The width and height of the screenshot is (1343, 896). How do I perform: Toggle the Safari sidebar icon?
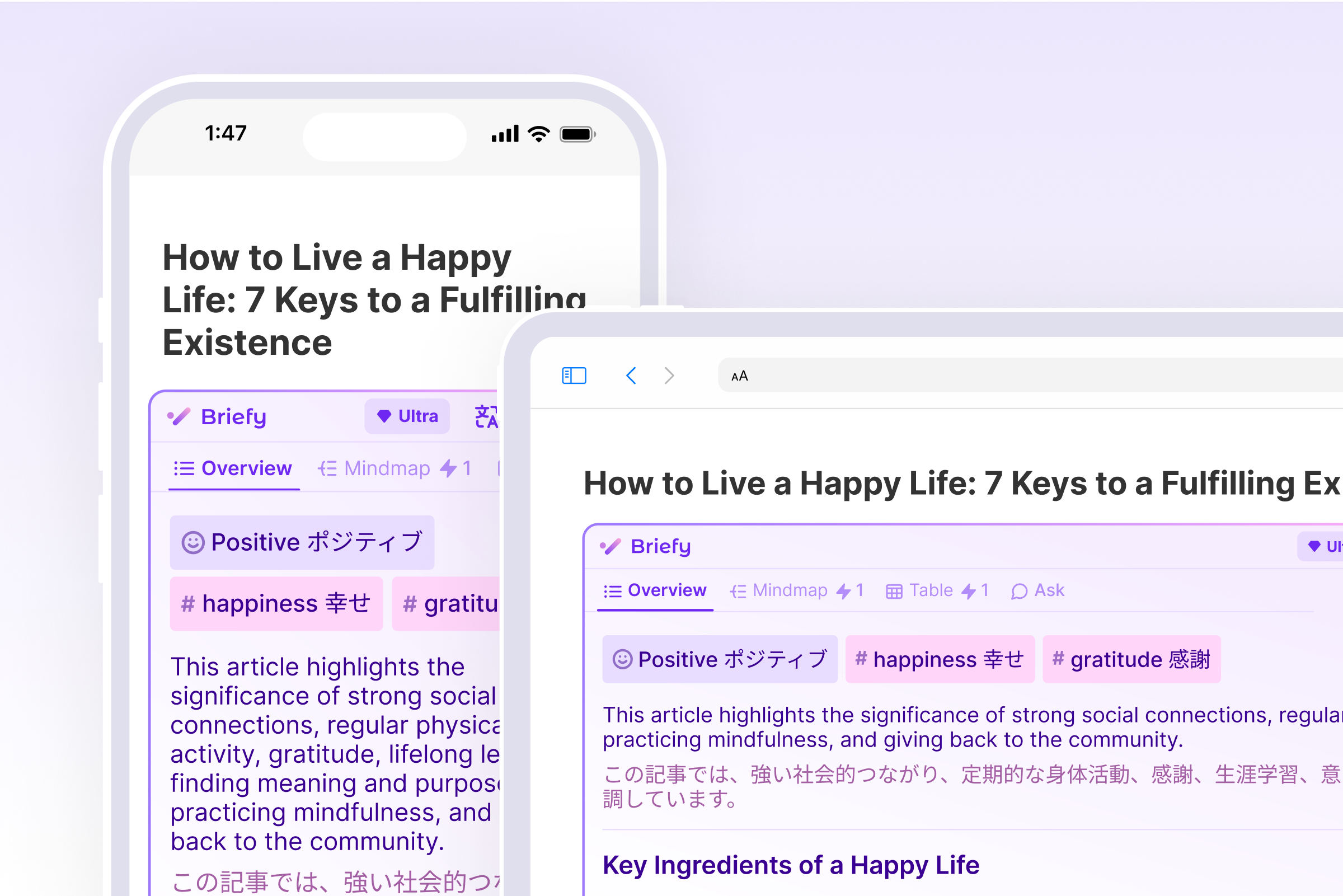574,376
